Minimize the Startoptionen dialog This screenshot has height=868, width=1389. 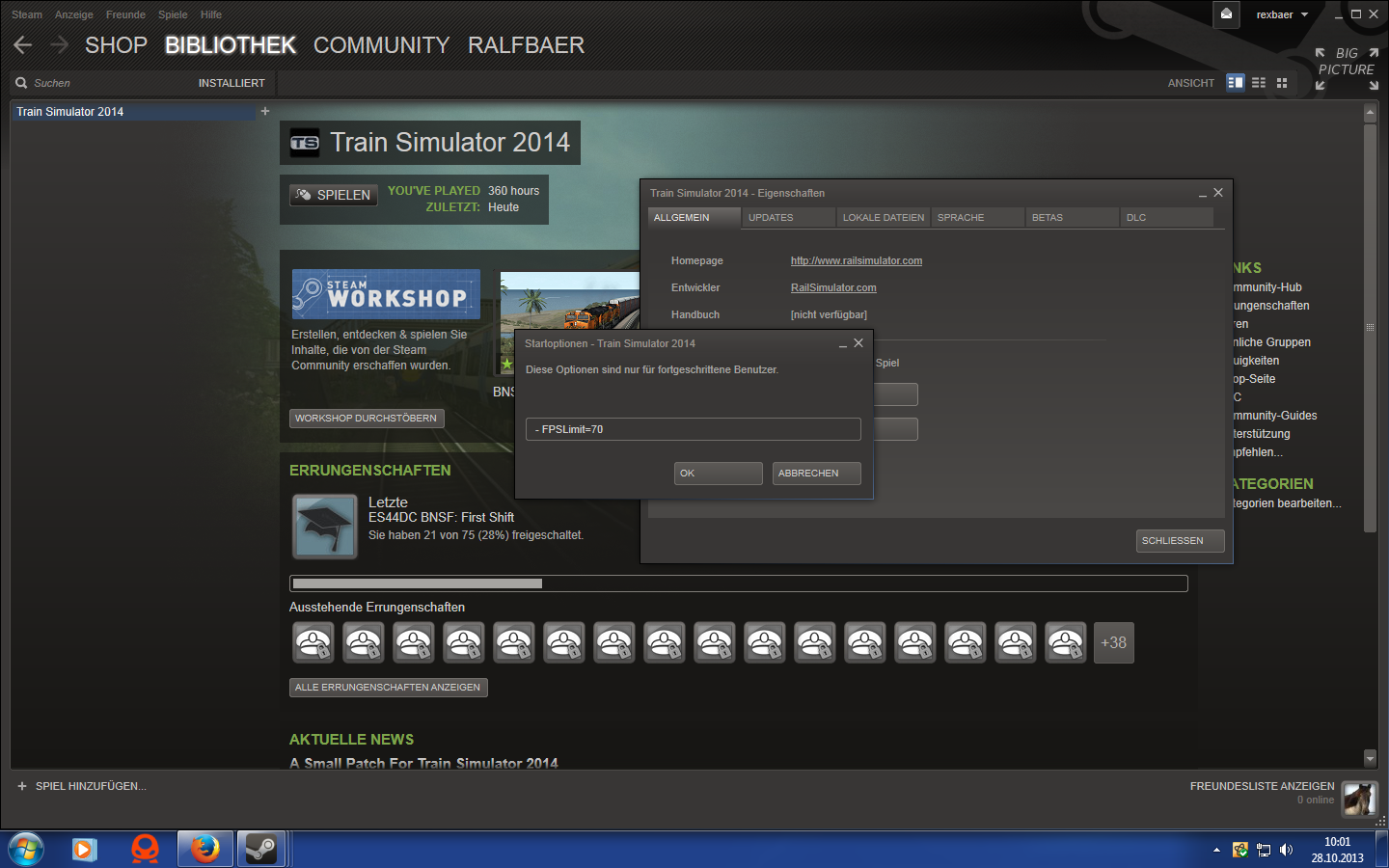[843, 344]
